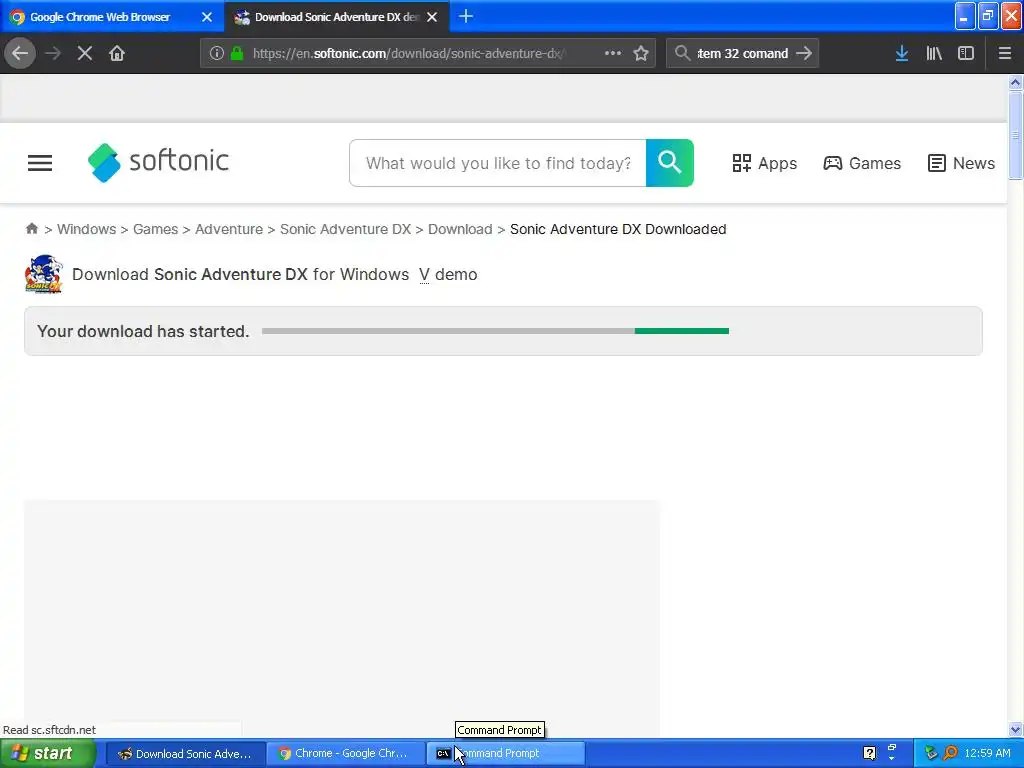Open the downloads panel arrow
1024x768 pixels.
[902, 53]
